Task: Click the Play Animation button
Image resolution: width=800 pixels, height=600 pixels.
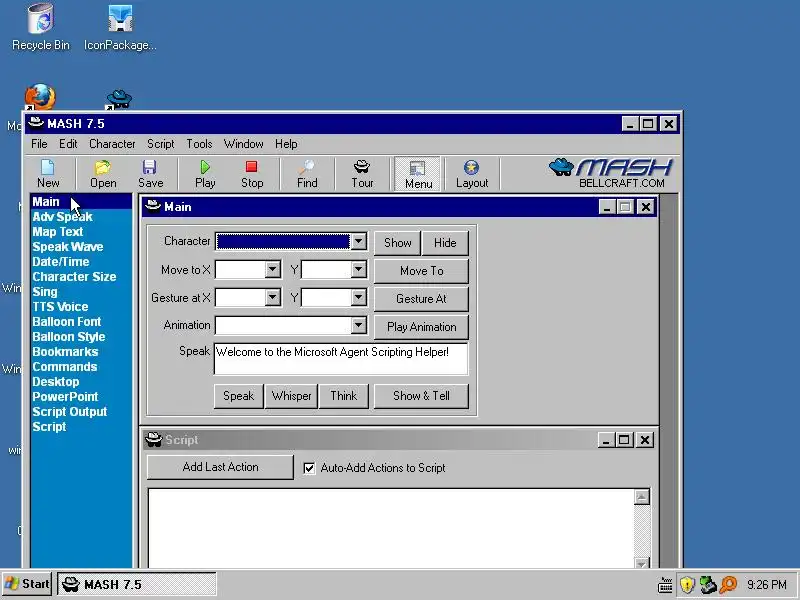Action: [x=421, y=327]
